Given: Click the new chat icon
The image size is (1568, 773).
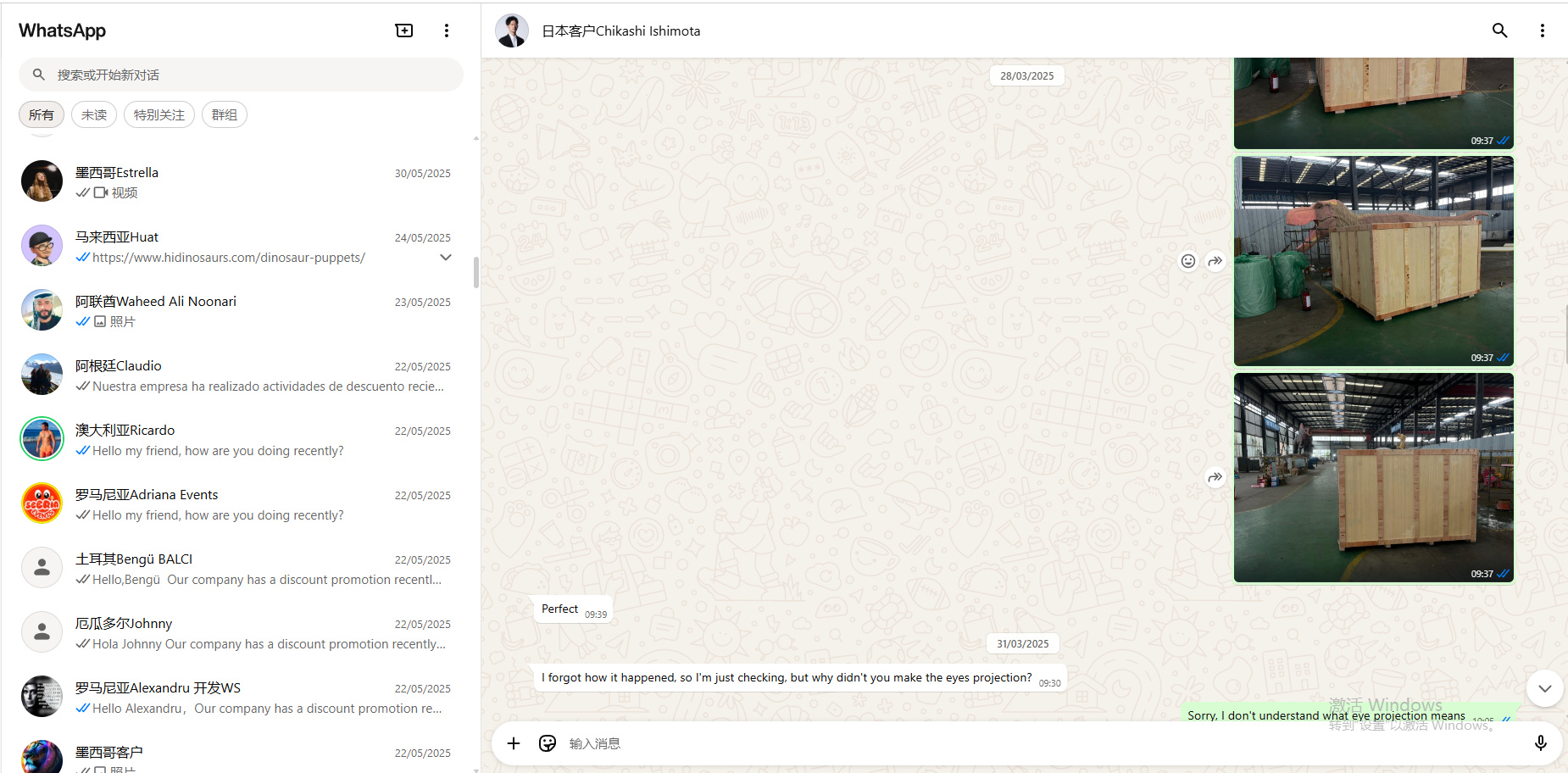Looking at the screenshot, I should coord(404,31).
